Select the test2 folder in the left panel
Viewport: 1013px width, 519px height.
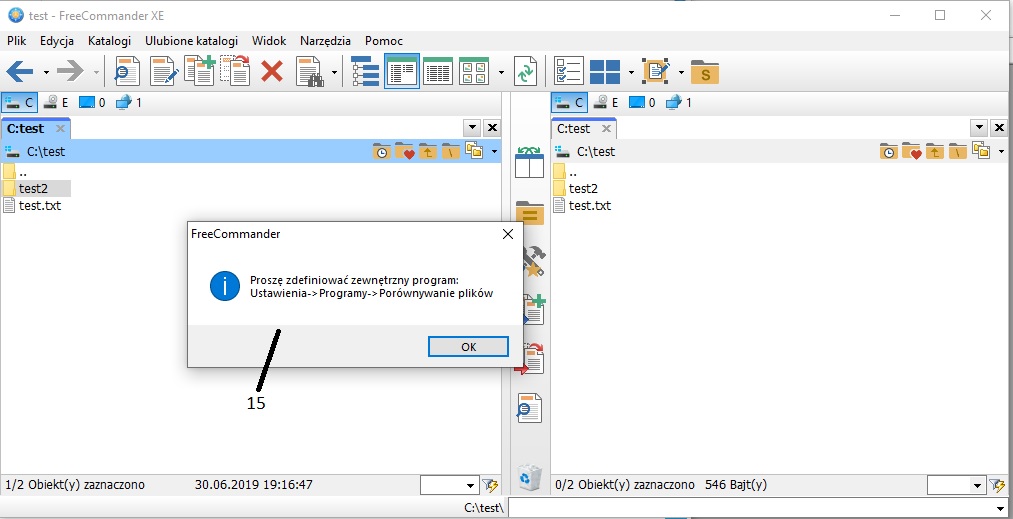click(36, 189)
